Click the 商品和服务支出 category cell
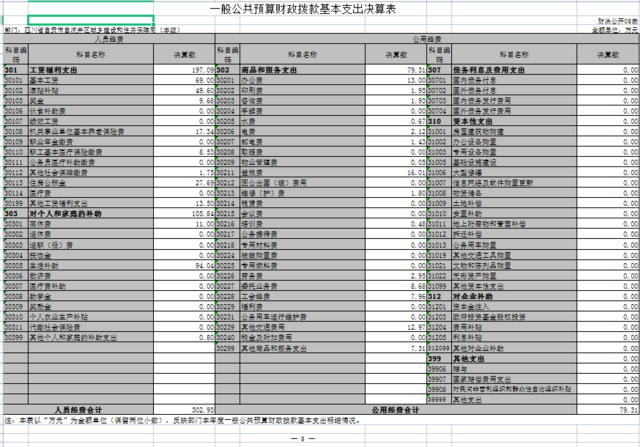The width and height of the screenshot is (640, 447). coord(262,71)
